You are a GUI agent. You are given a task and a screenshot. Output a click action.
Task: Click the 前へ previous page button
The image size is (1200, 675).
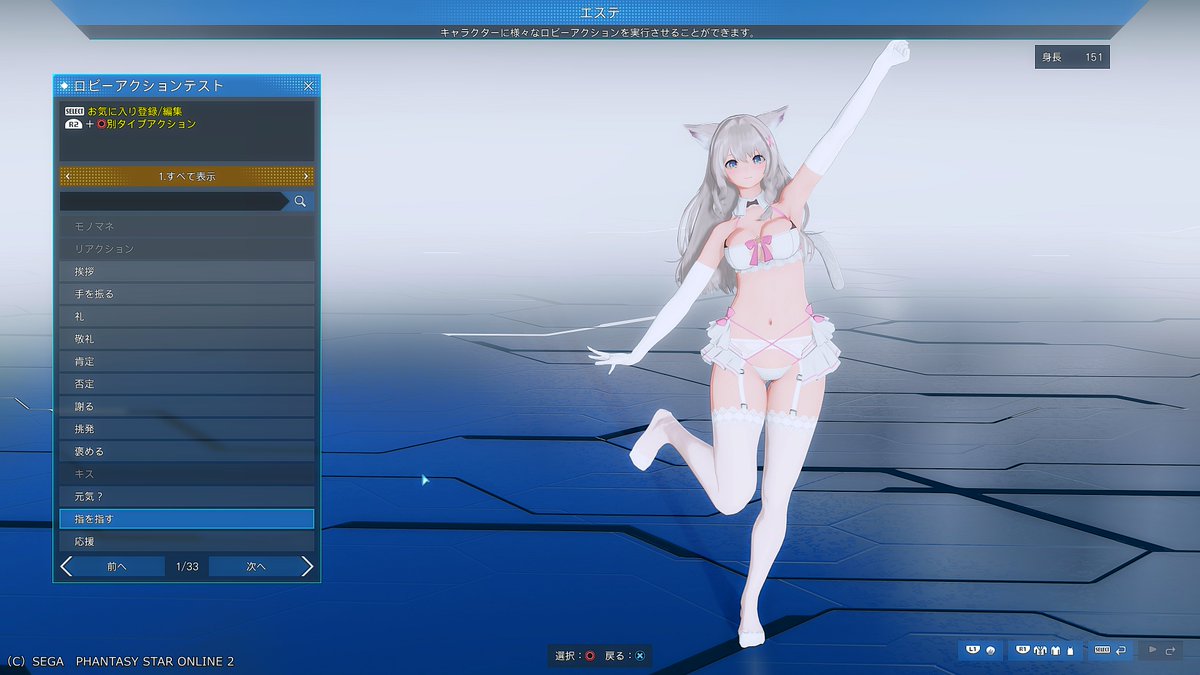tap(118, 566)
